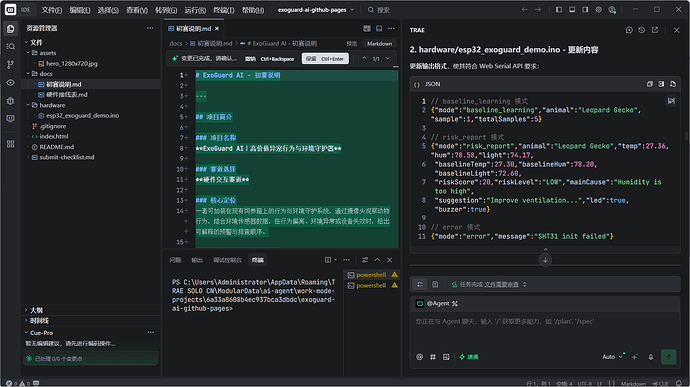Split the terminal panel
Viewport: 690px width, 387px height.
pyautogui.click(x=328, y=260)
